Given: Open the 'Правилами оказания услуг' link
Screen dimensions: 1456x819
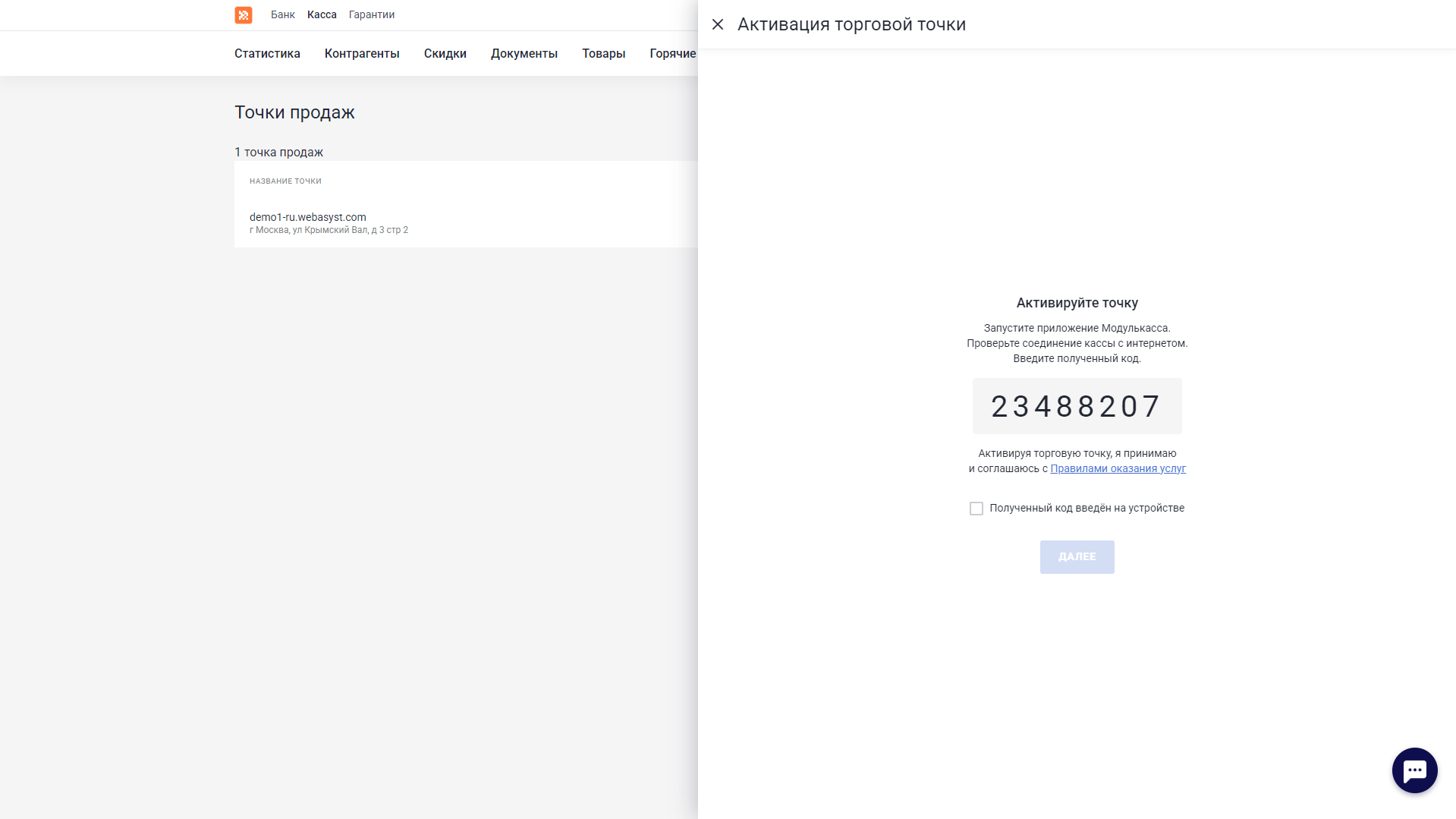Looking at the screenshot, I should pos(1118,468).
